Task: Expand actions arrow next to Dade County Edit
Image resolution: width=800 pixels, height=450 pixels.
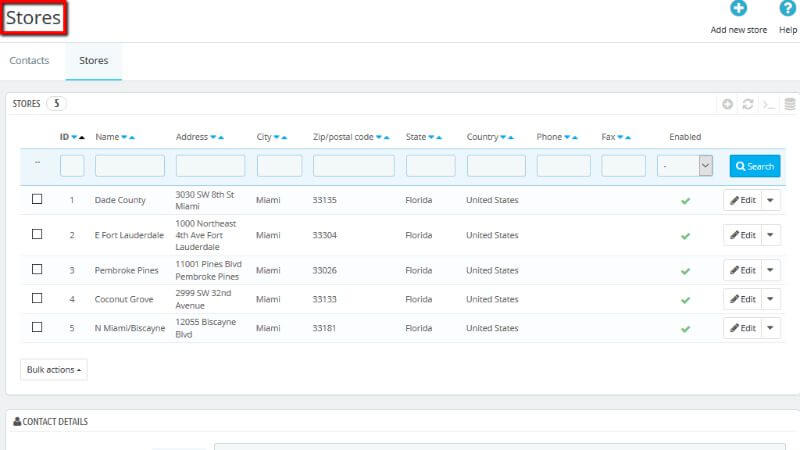Action: [x=770, y=201]
